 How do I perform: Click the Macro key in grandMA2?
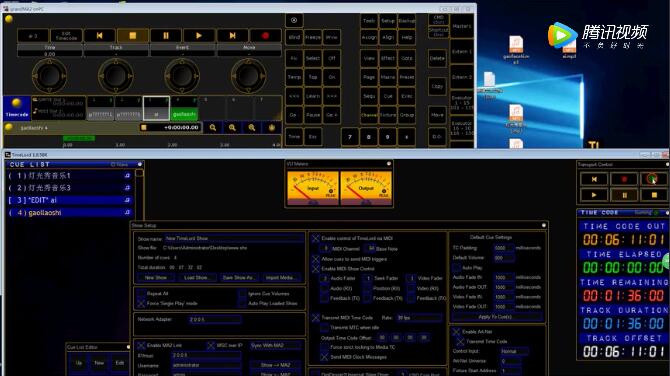click(x=388, y=77)
